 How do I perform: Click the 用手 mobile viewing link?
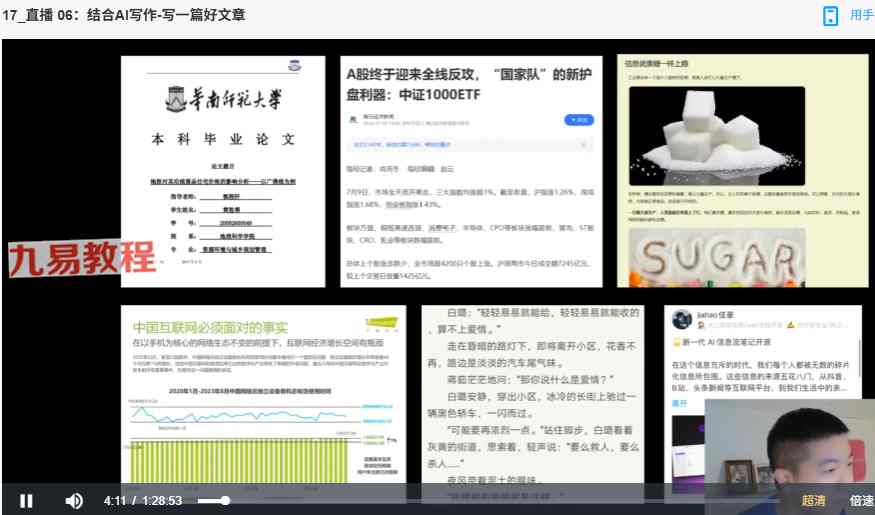[x=861, y=16]
